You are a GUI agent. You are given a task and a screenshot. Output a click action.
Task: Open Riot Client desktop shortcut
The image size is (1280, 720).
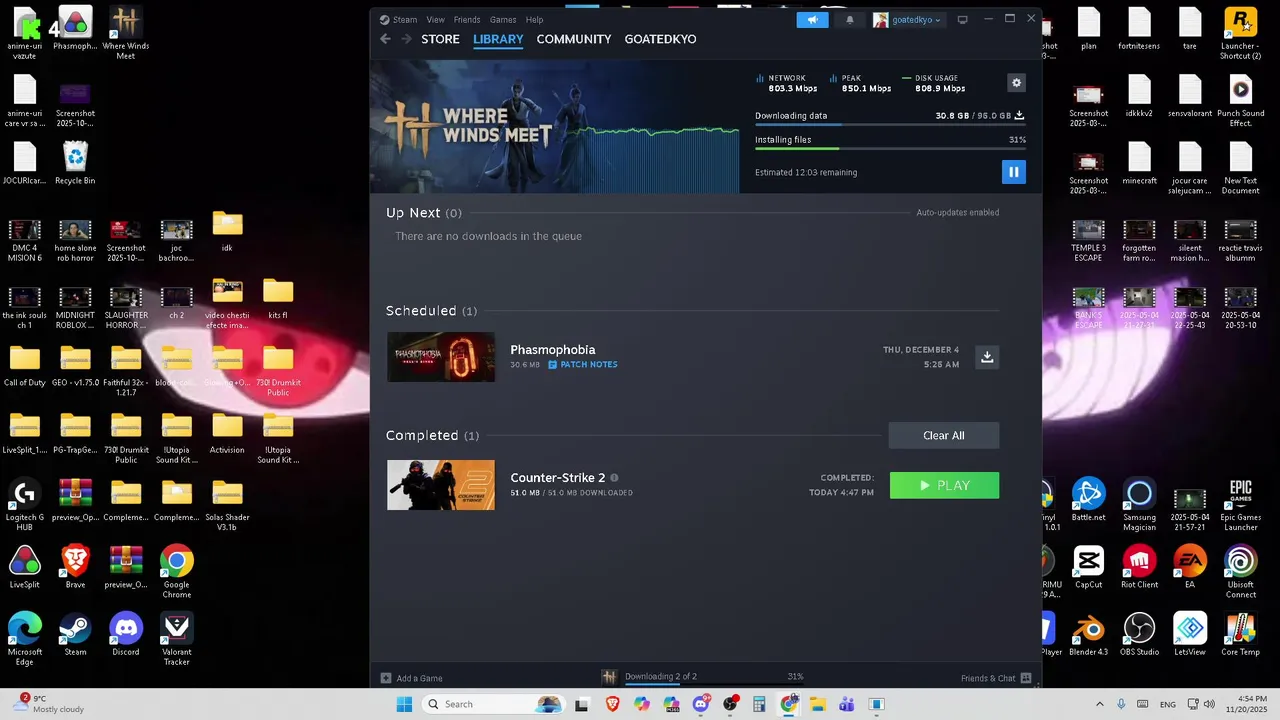pyautogui.click(x=1139, y=567)
